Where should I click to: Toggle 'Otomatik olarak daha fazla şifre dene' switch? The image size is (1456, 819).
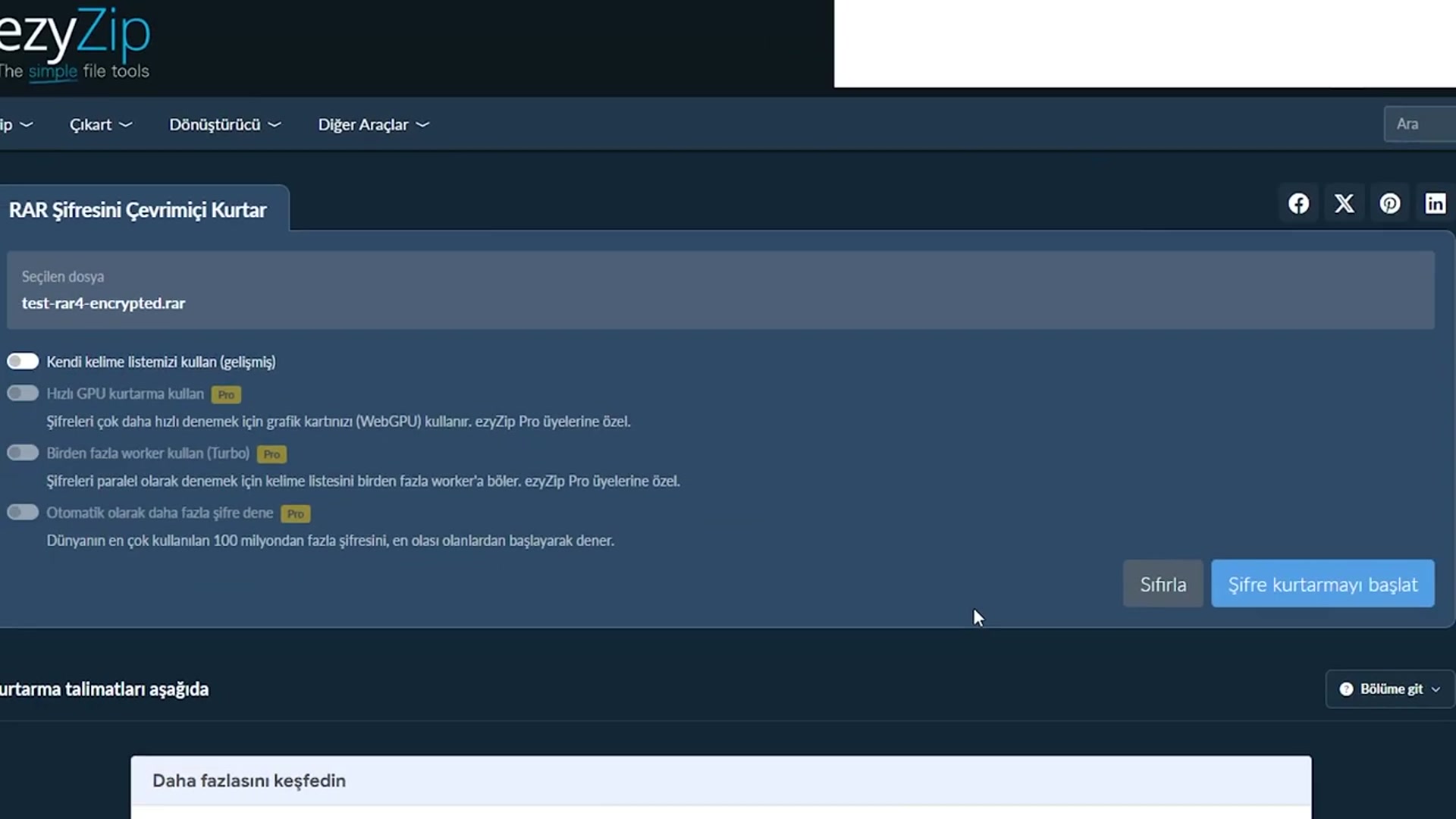coord(23,513)
